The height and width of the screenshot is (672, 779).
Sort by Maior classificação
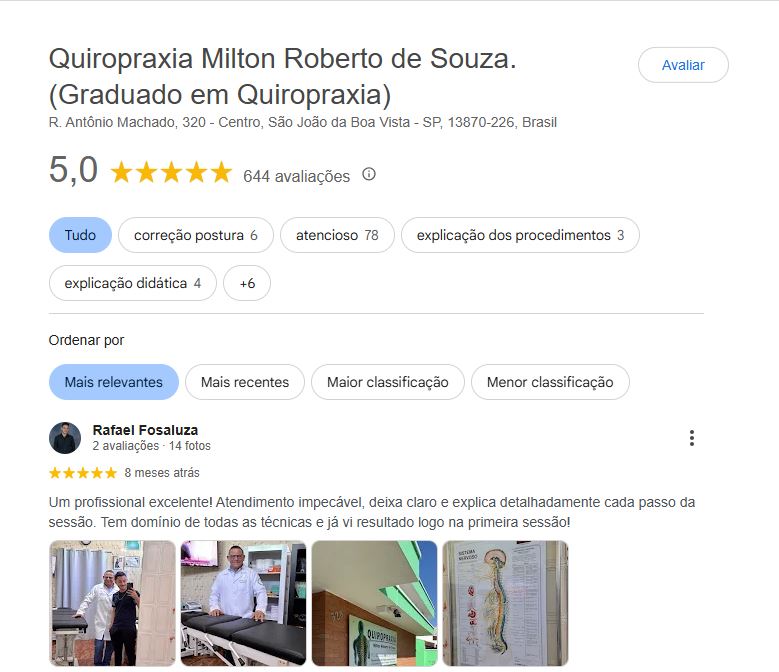(388, 382)
